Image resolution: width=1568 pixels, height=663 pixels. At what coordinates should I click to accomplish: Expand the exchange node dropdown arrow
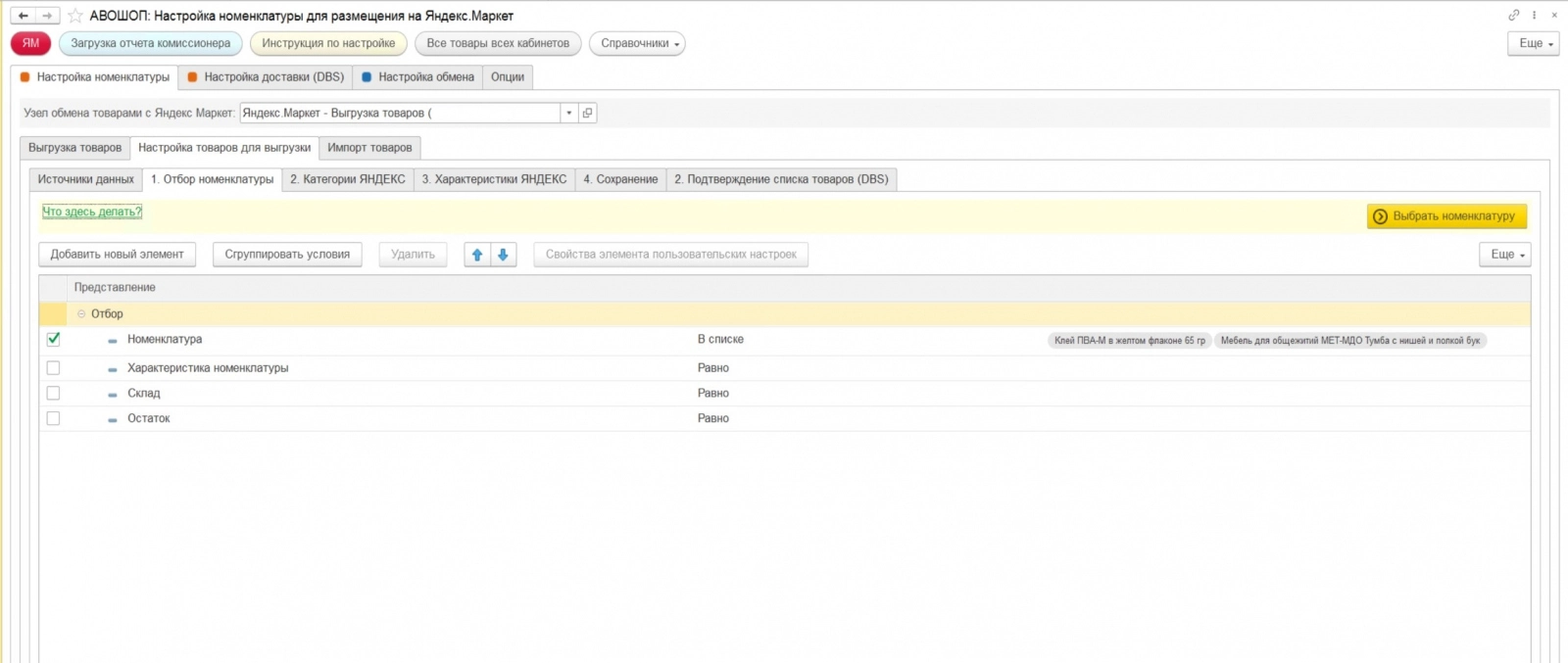pos(568,113)
